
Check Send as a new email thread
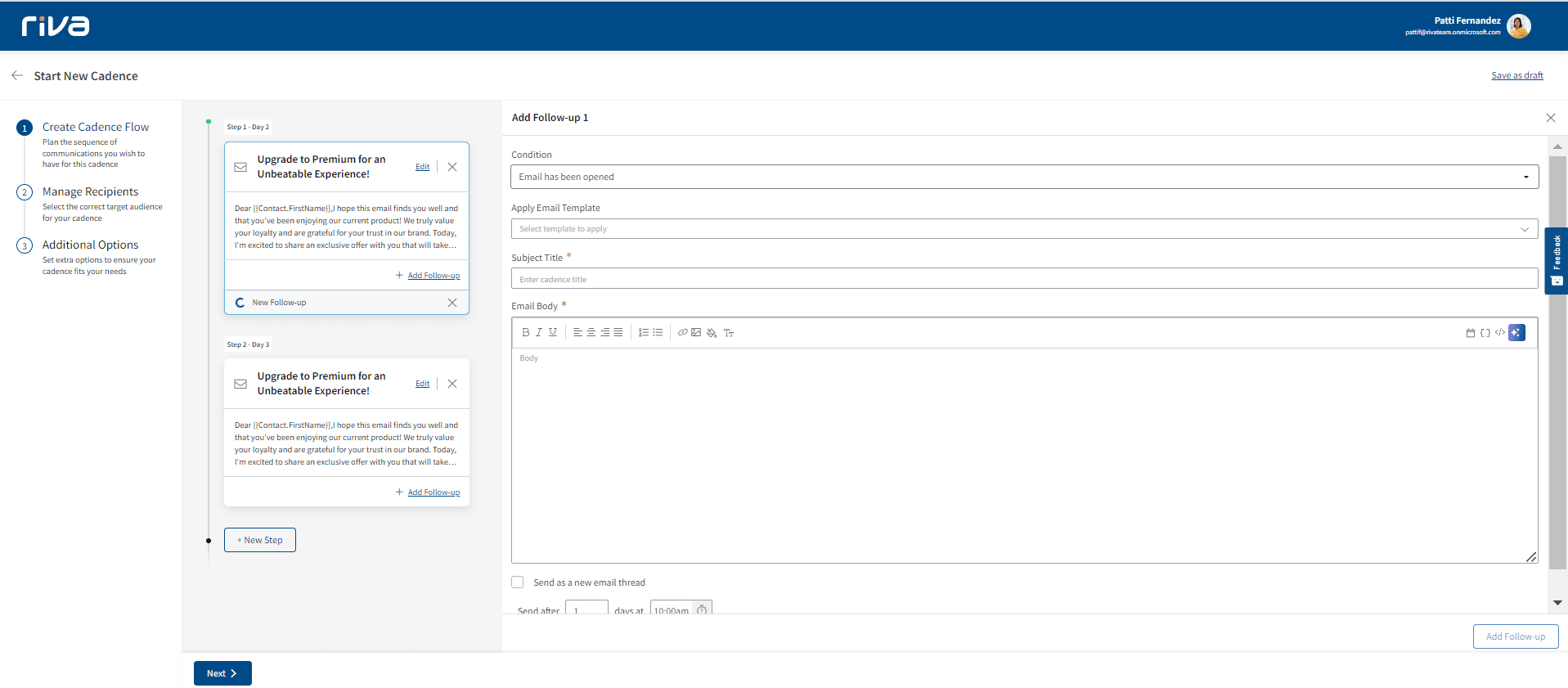(x=518, y=582)
